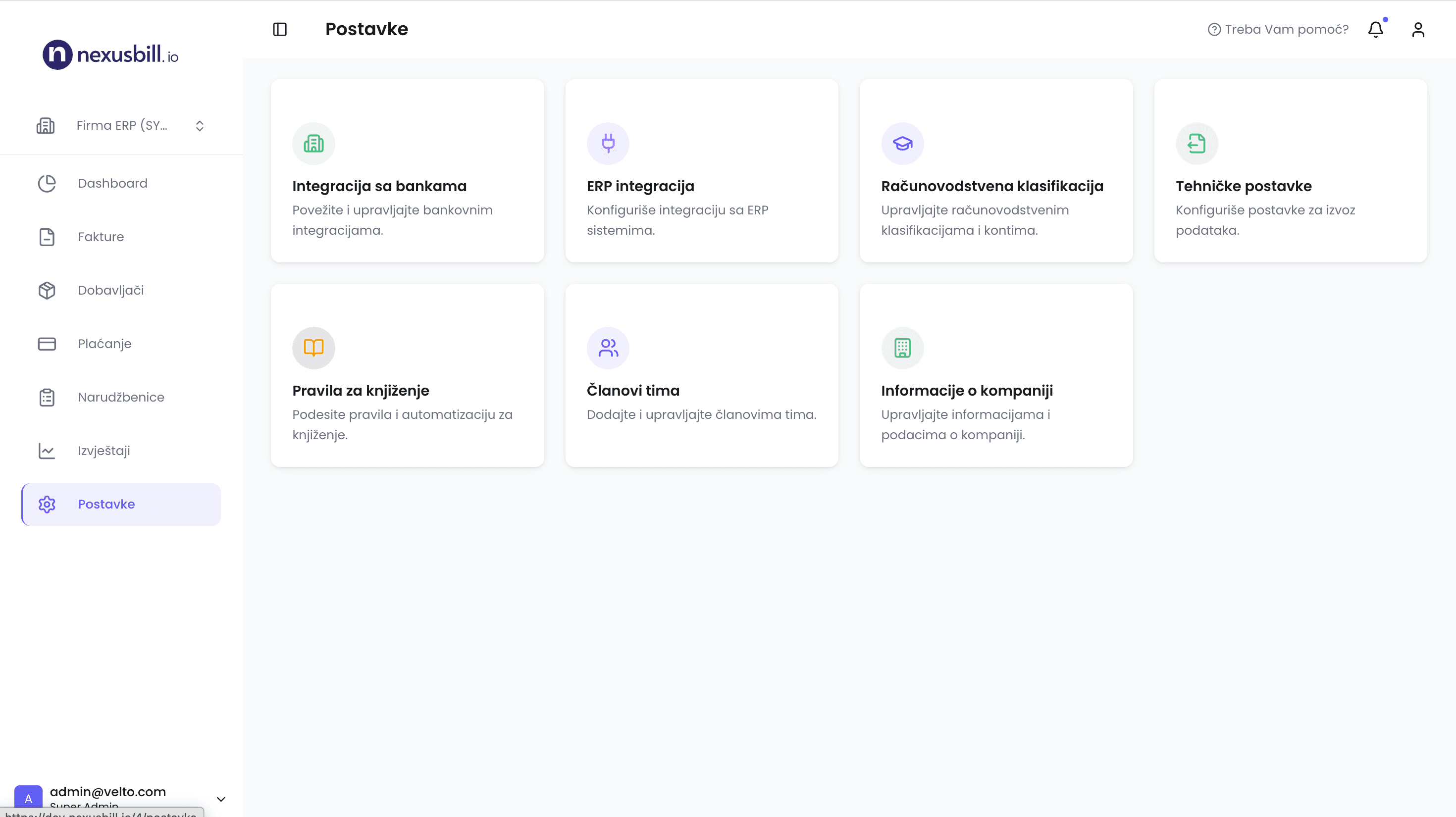The height and width of the screenshot is (817, 1456).
Task: Click the users icon for Članovi tima
Action: pyautogui.click(x=608, y=348)
